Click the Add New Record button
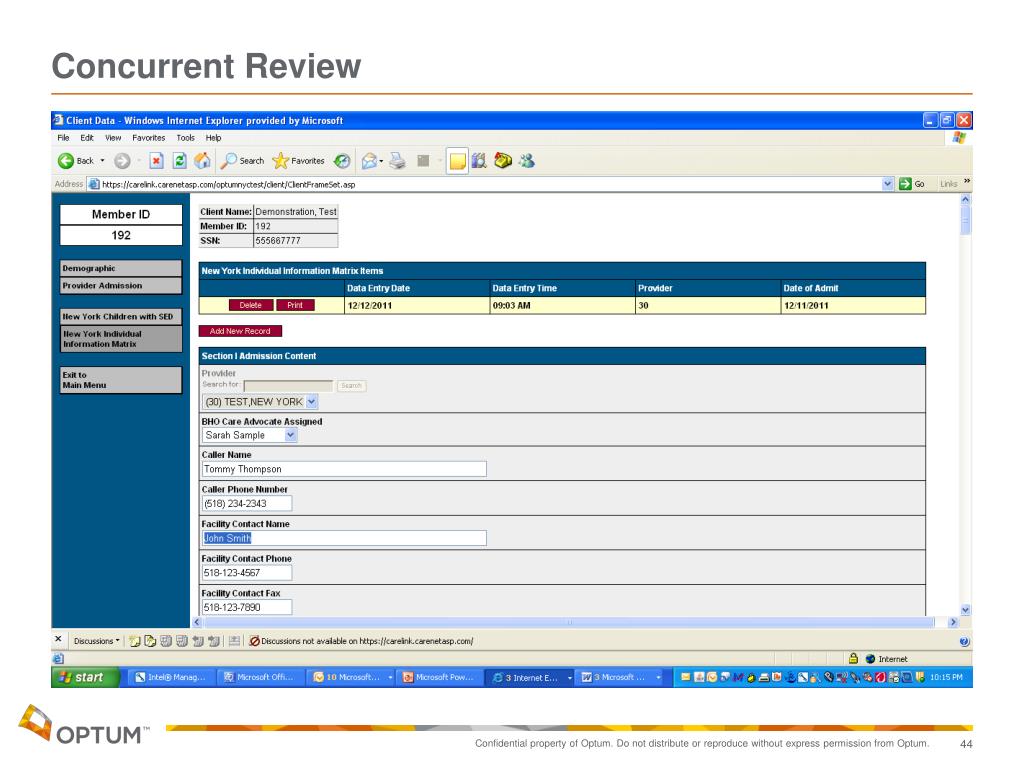The image size is (1024, 768). 240,331
